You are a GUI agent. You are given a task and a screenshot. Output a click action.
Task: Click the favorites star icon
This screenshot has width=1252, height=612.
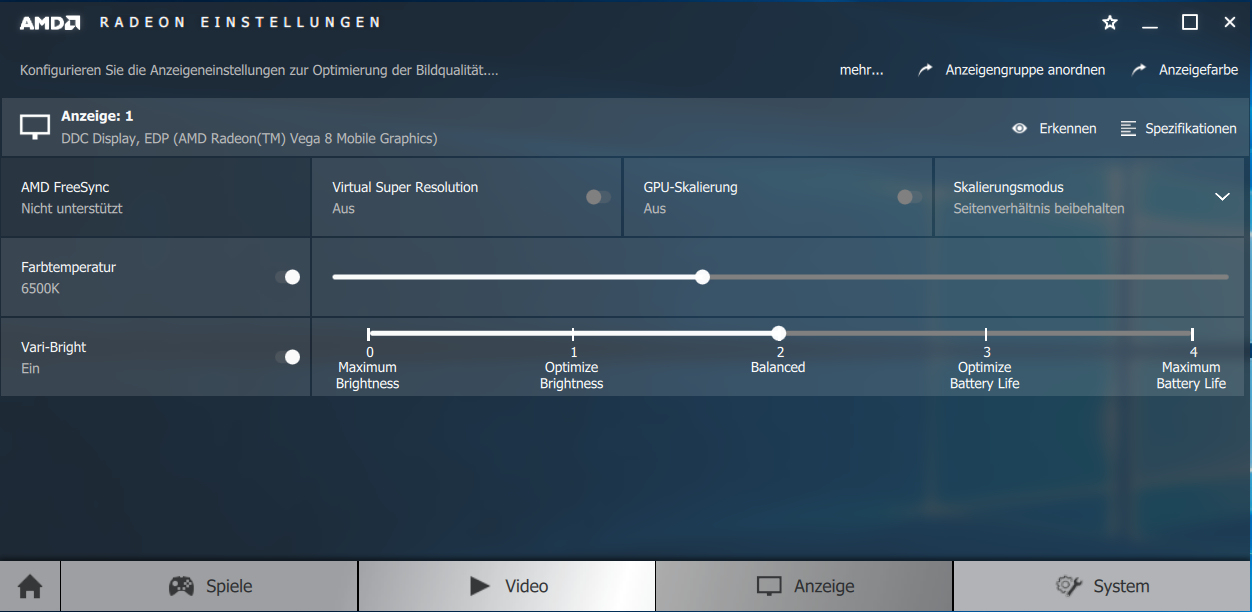[1110, 22]
